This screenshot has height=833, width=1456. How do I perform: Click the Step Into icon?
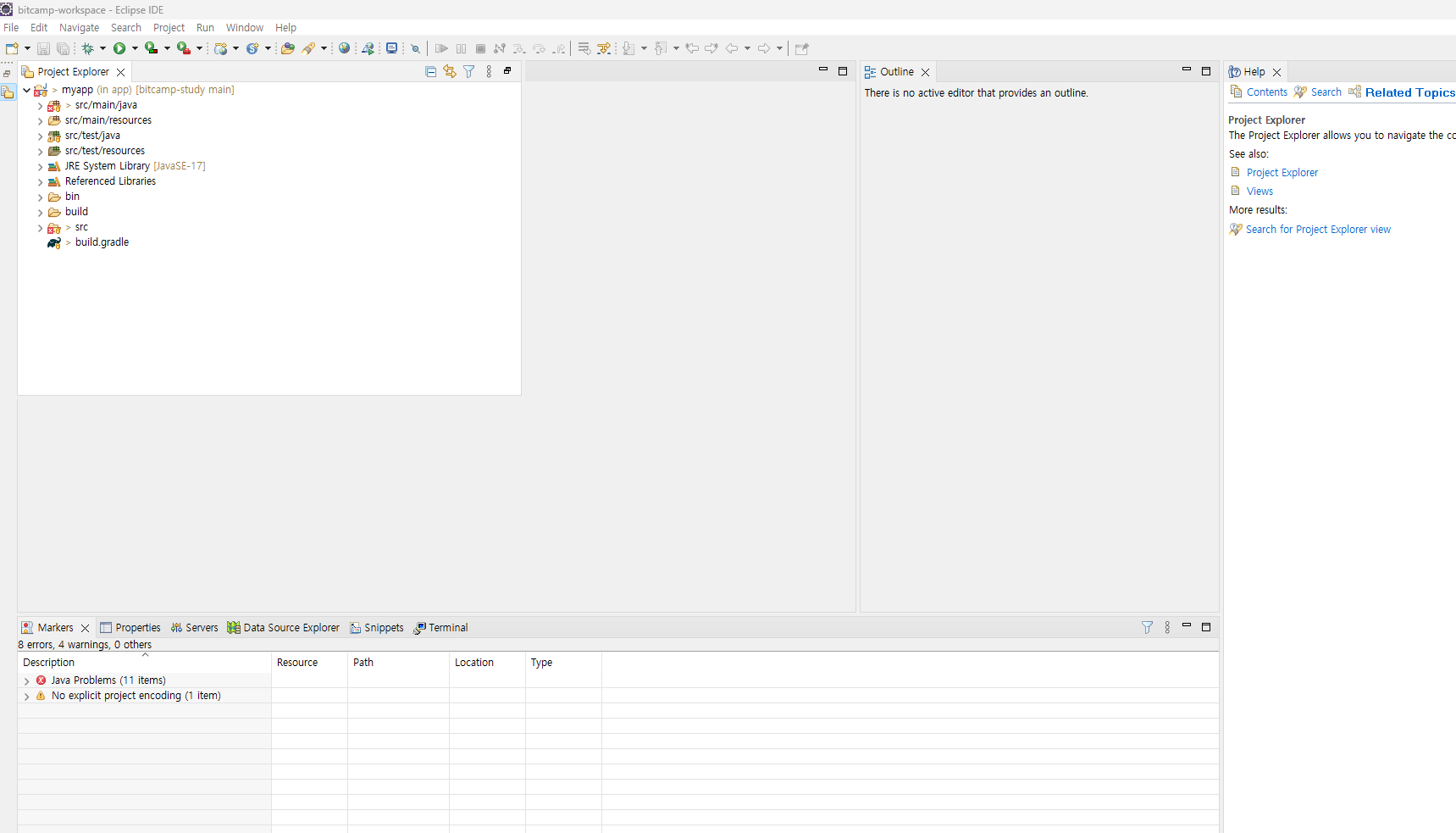pyautogui.click(x=519, y=48)
